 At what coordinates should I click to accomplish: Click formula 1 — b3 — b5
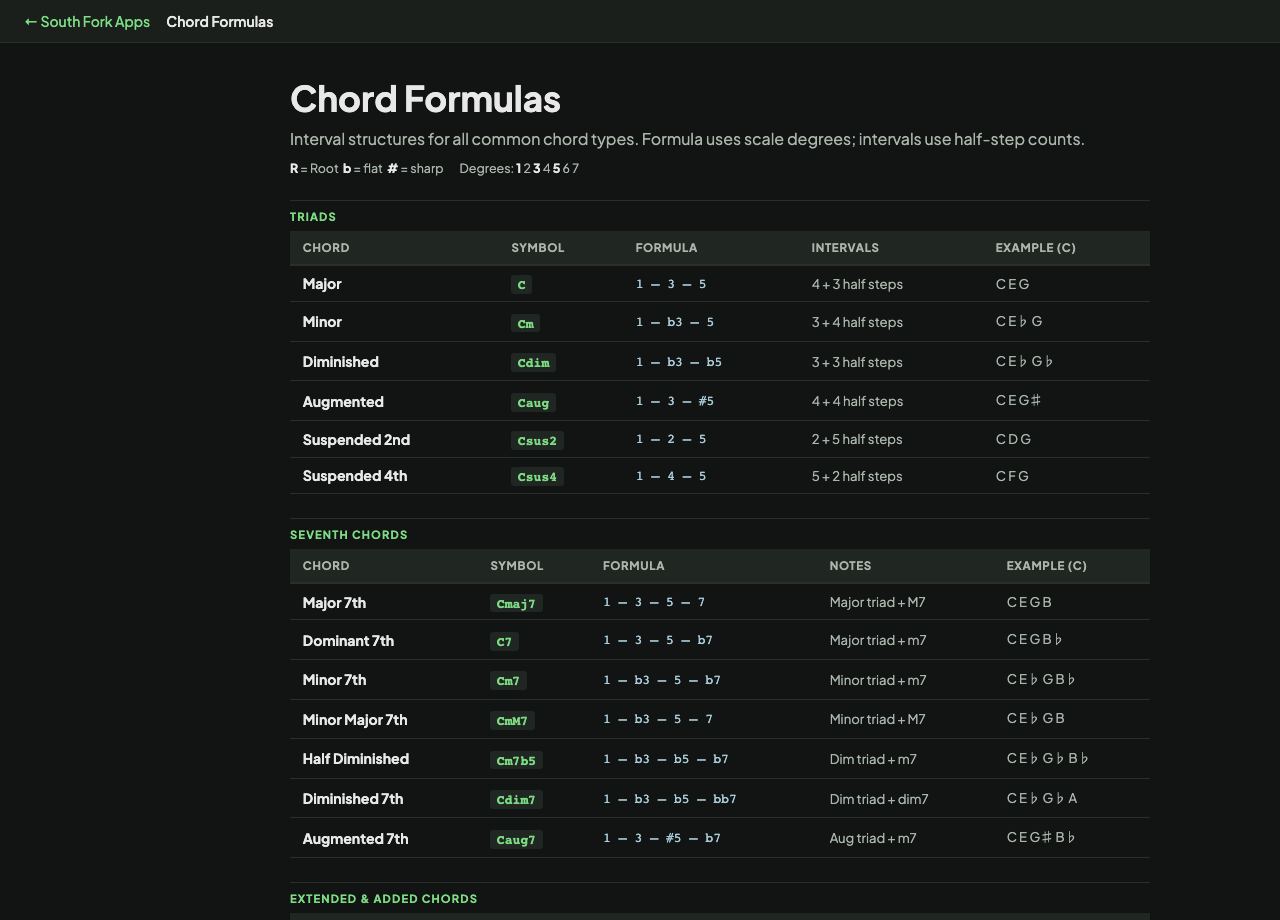pyautogui.click(x=679, y=362)
